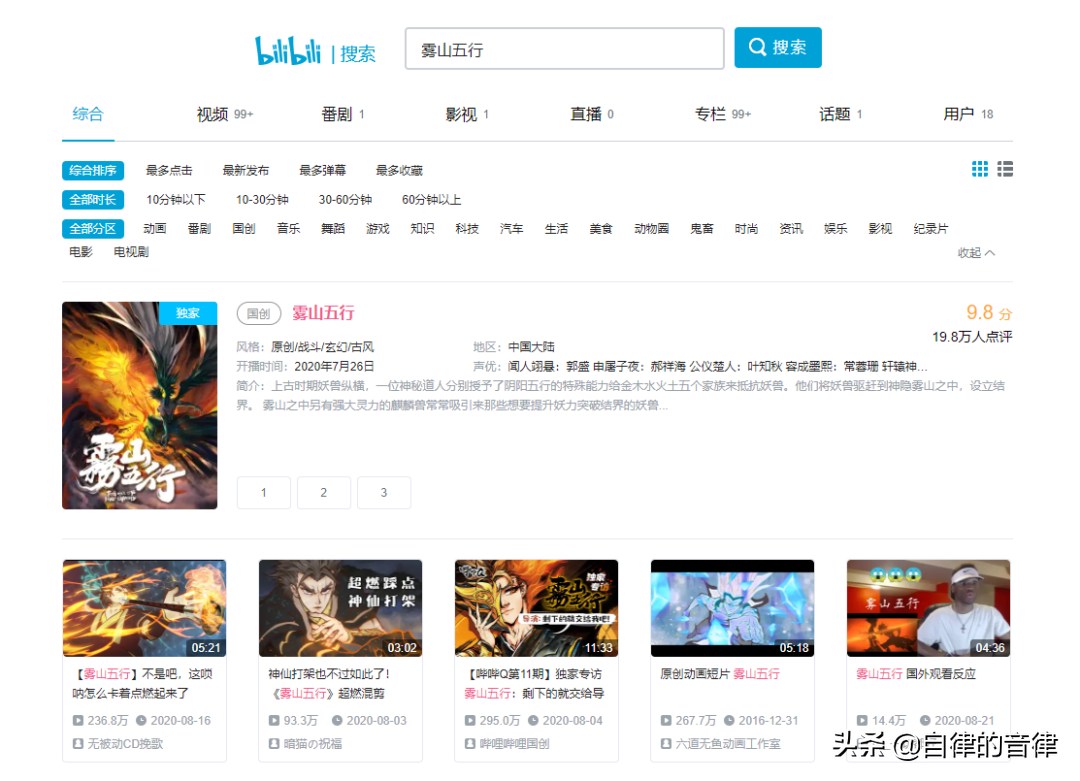Filter by 电影 category
The height and width of the screenshot is (781, 1080).
81,252
